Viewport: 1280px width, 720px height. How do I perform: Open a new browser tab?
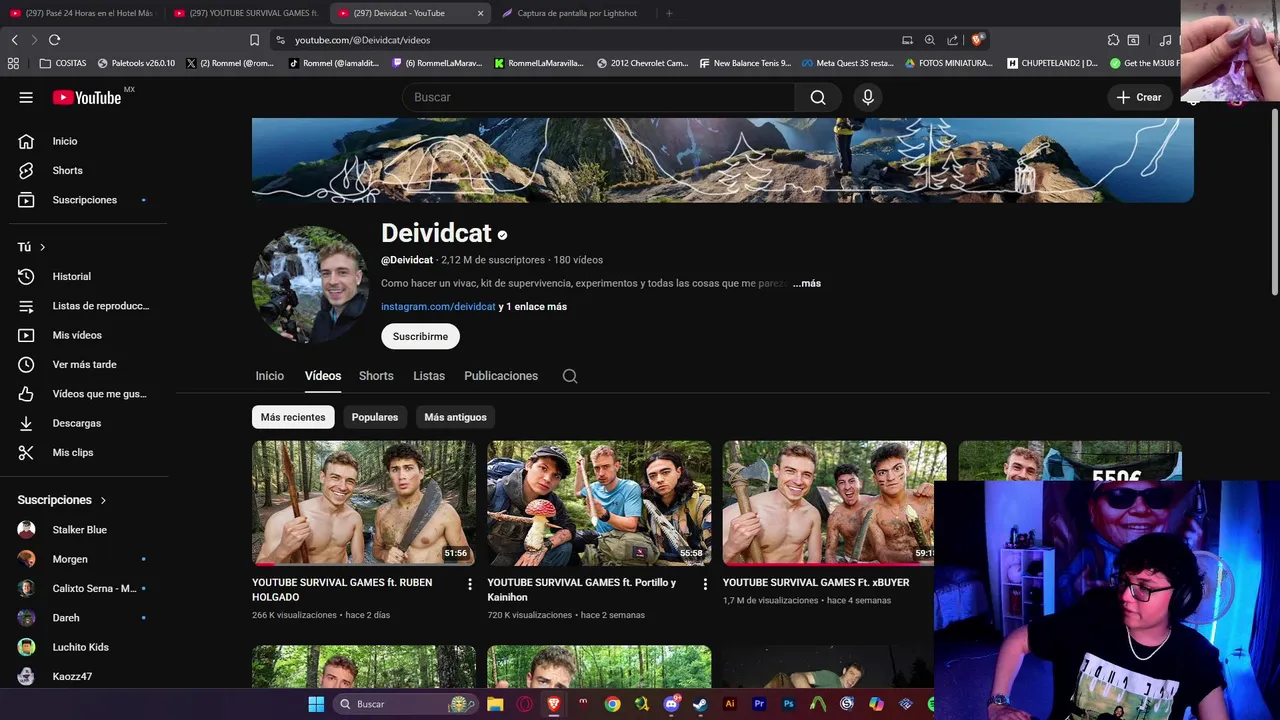click(x=669, y=13)
